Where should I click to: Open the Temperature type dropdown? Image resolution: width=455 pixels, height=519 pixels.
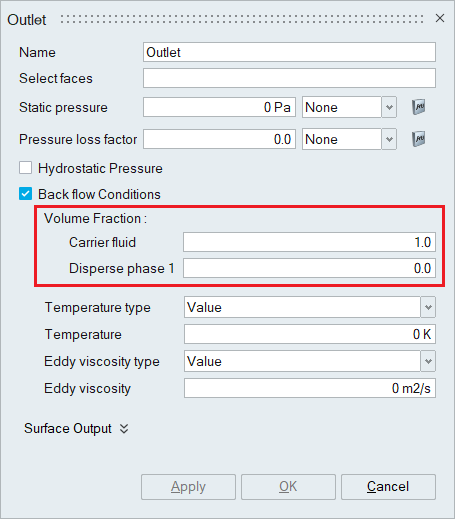tap(310, 307)
